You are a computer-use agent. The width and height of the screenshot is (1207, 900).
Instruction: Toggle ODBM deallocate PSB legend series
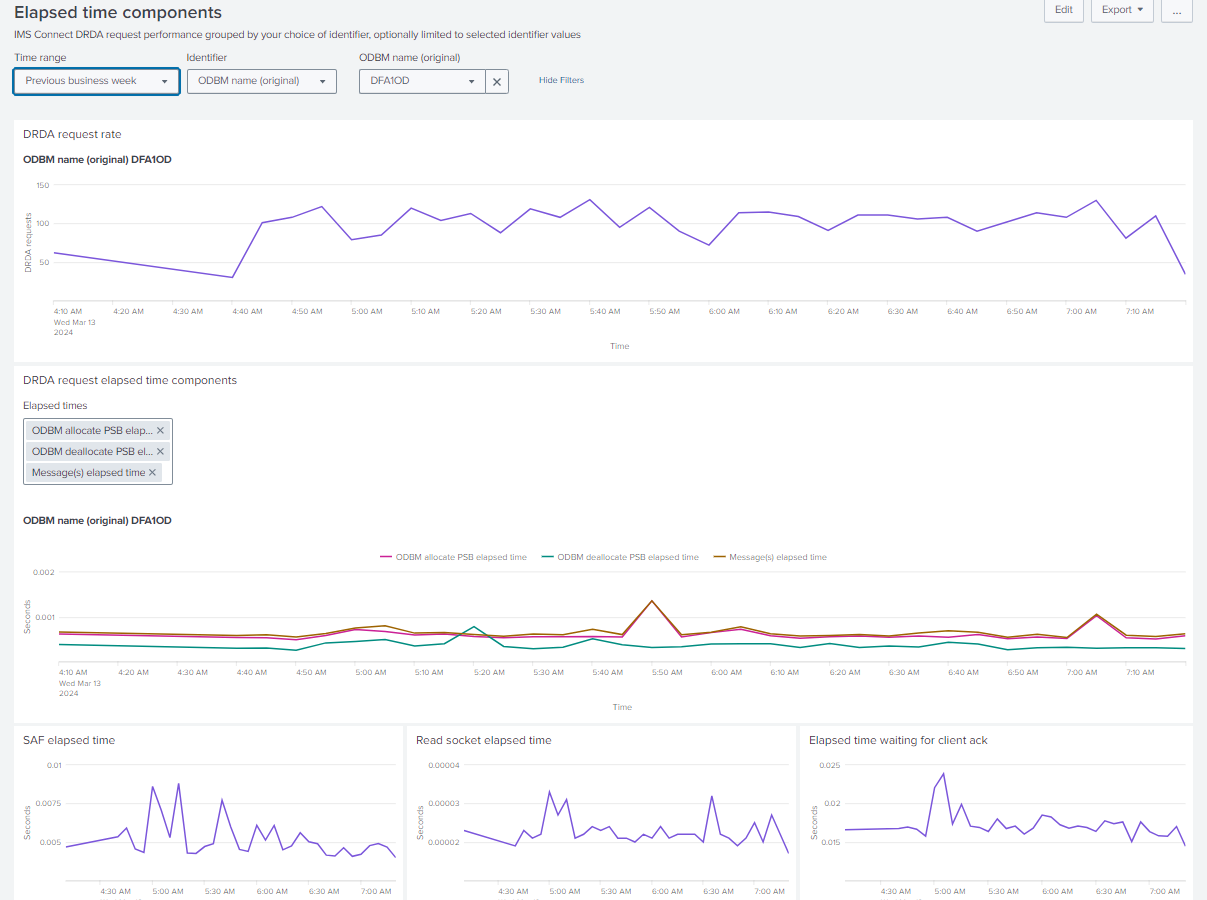[627, 557]
